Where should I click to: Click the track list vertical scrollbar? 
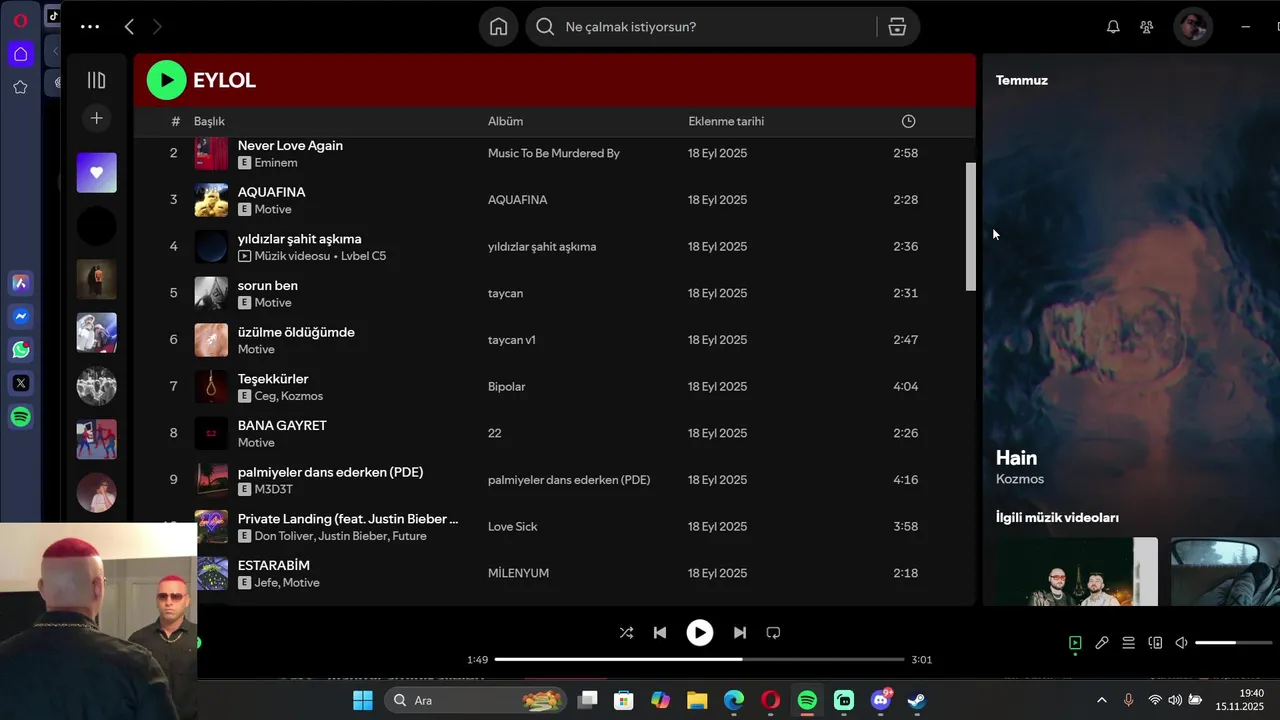tap(970, 227)
